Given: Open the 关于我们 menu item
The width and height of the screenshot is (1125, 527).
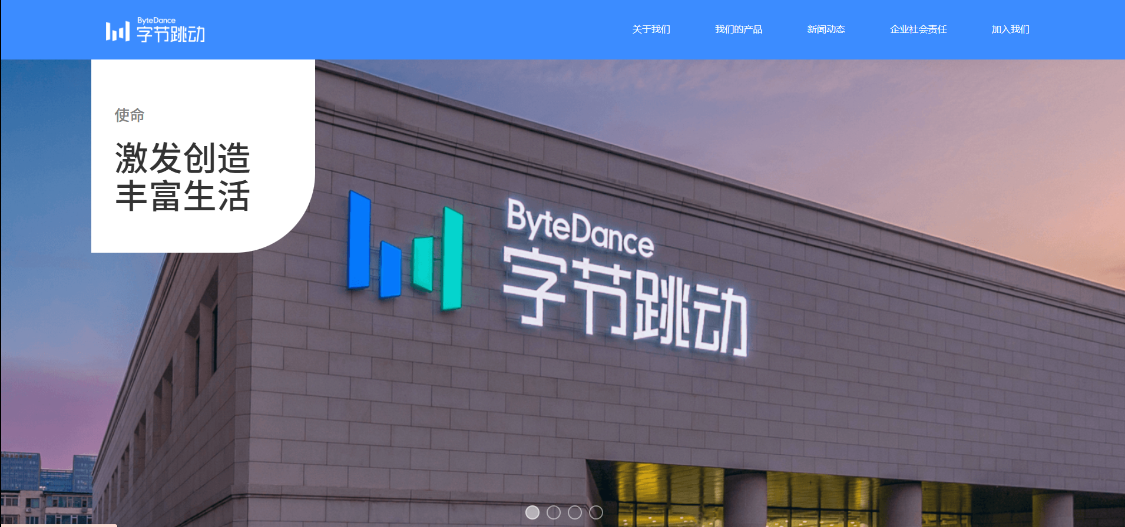Looking at the screenshot, I should [x=651, y=29].
